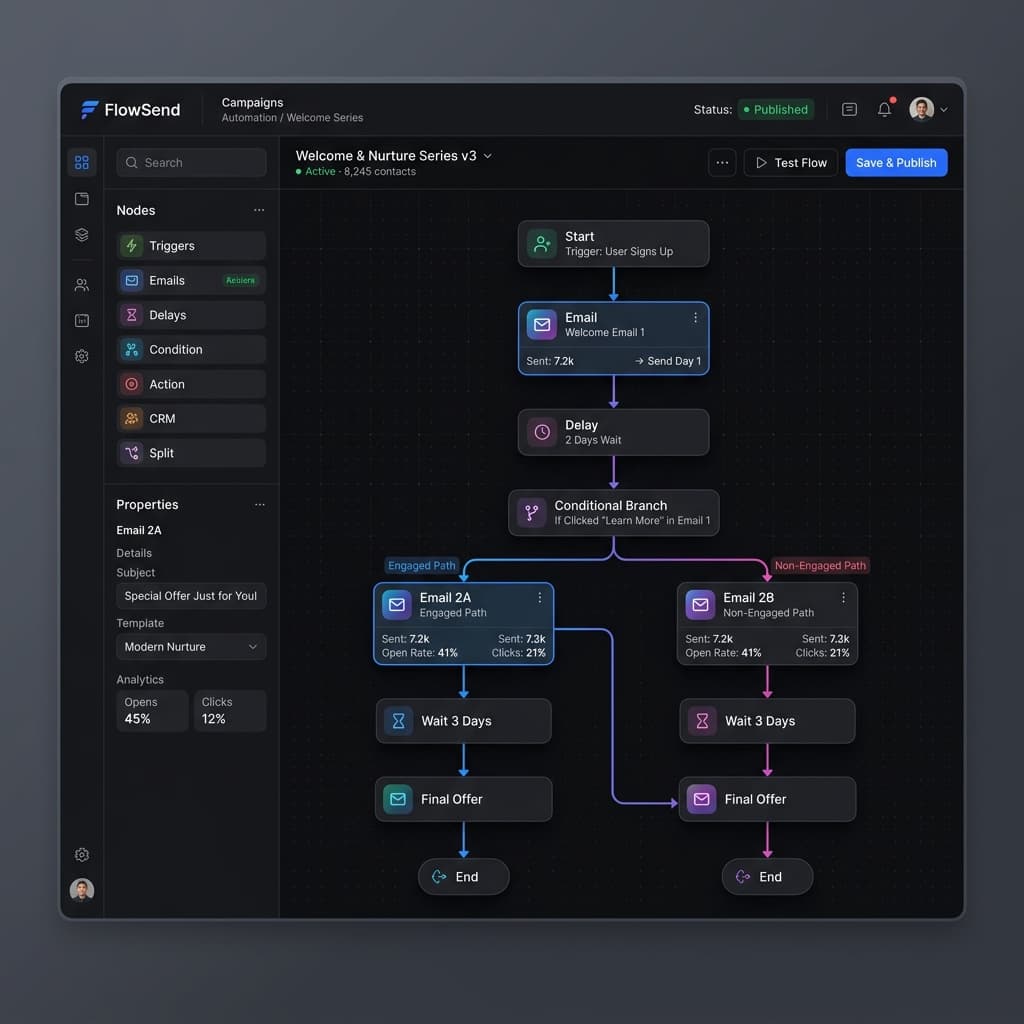Select the Triggers node type

191,246
